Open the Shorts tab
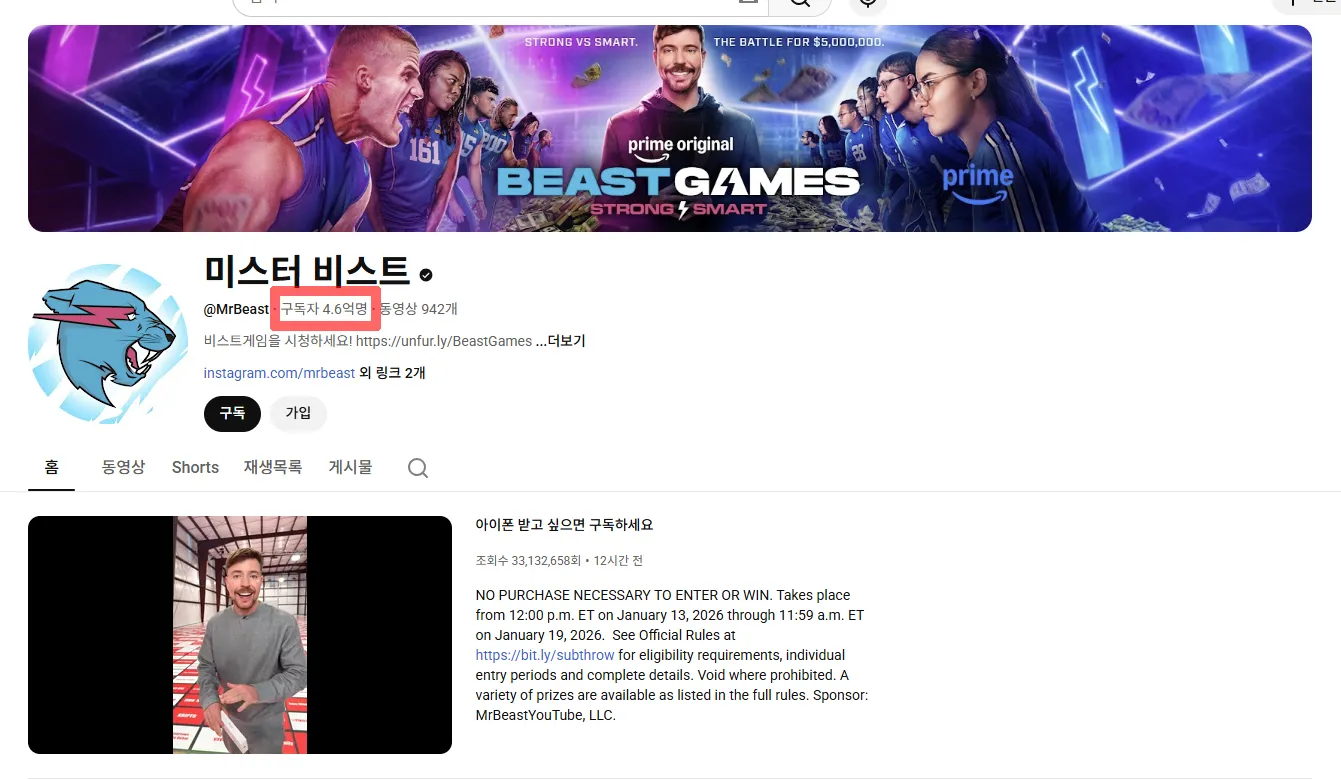 pyautogui.click(x=195, y=467)
